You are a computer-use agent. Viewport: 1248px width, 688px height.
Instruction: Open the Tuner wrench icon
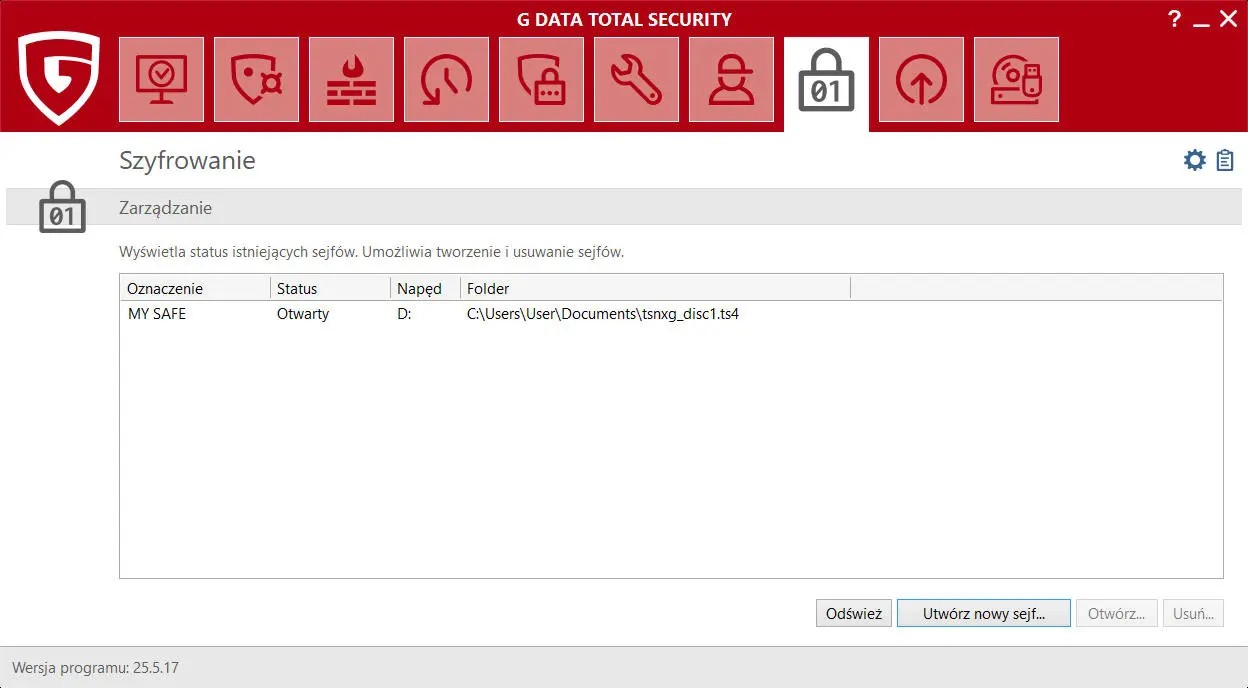coord(636,81)
